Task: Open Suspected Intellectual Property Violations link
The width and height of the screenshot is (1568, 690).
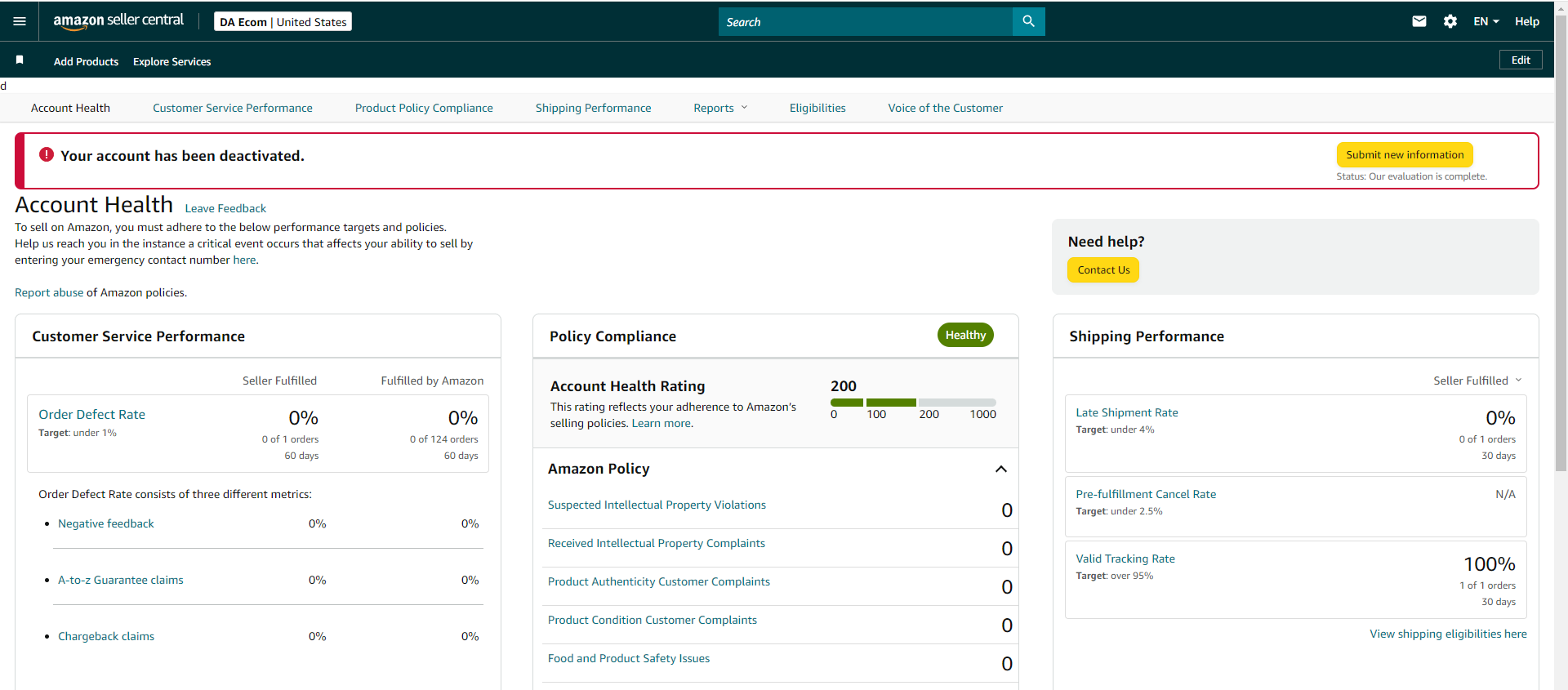Action: 657,505
